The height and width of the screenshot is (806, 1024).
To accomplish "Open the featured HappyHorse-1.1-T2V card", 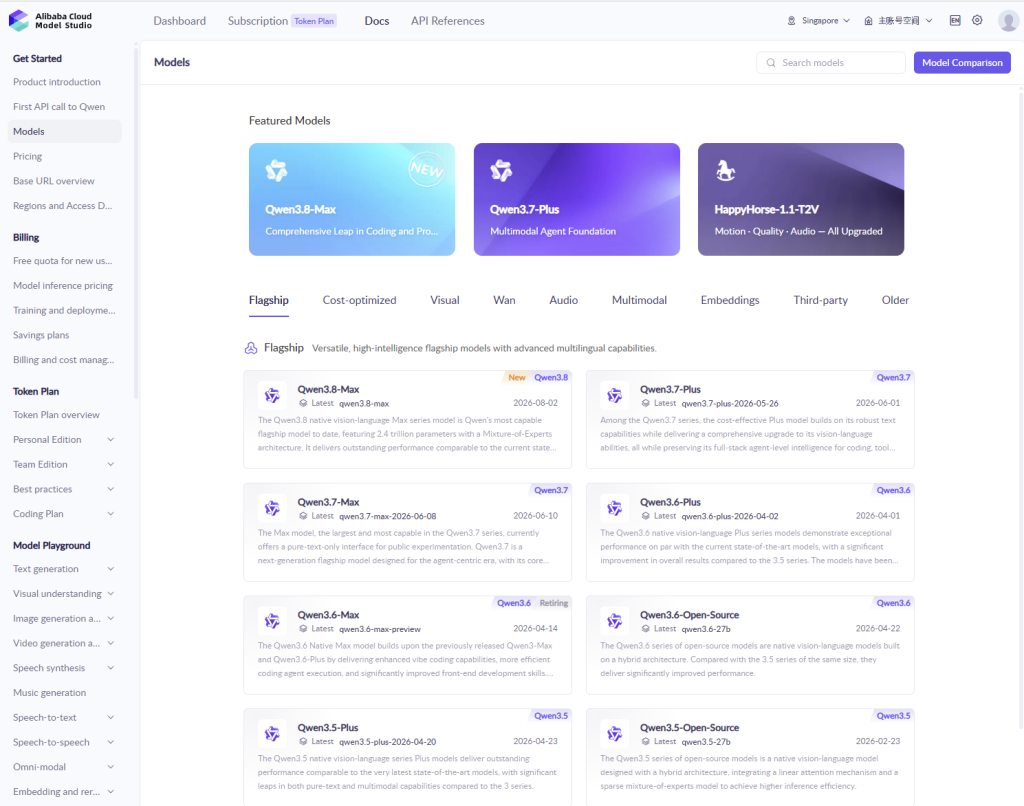I will (801, 199).
